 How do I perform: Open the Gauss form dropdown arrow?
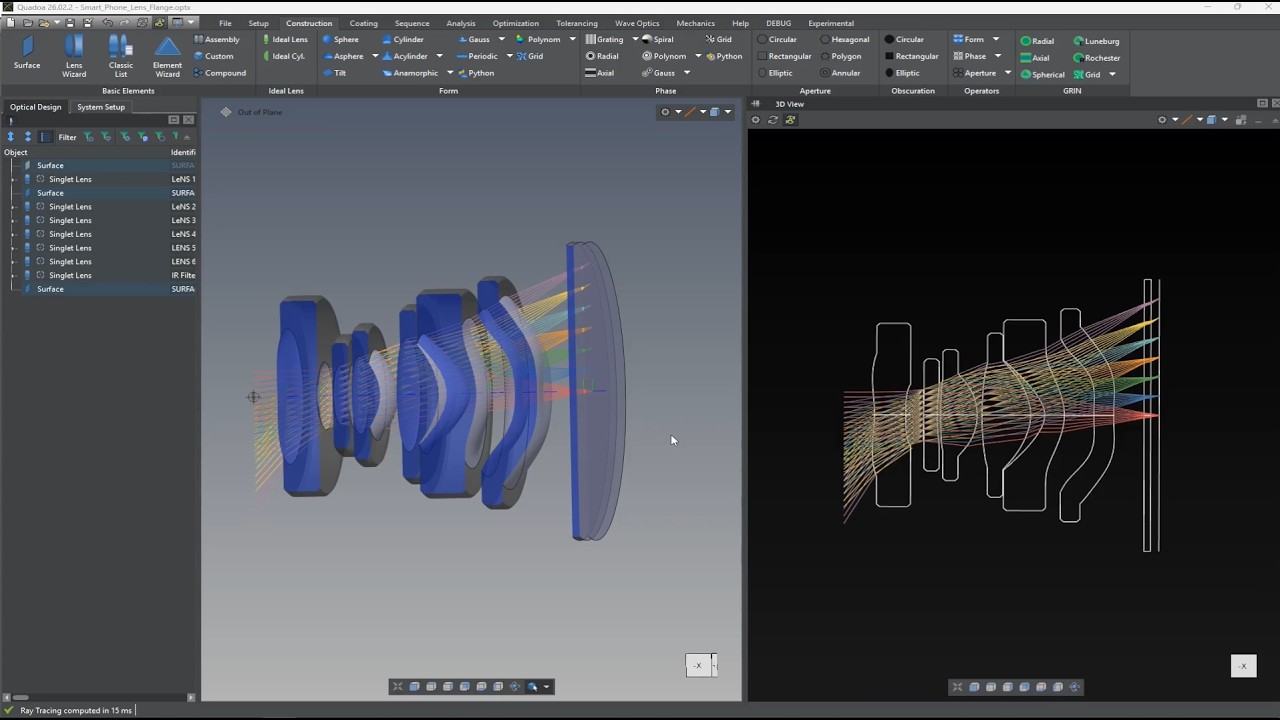point(501,40)
